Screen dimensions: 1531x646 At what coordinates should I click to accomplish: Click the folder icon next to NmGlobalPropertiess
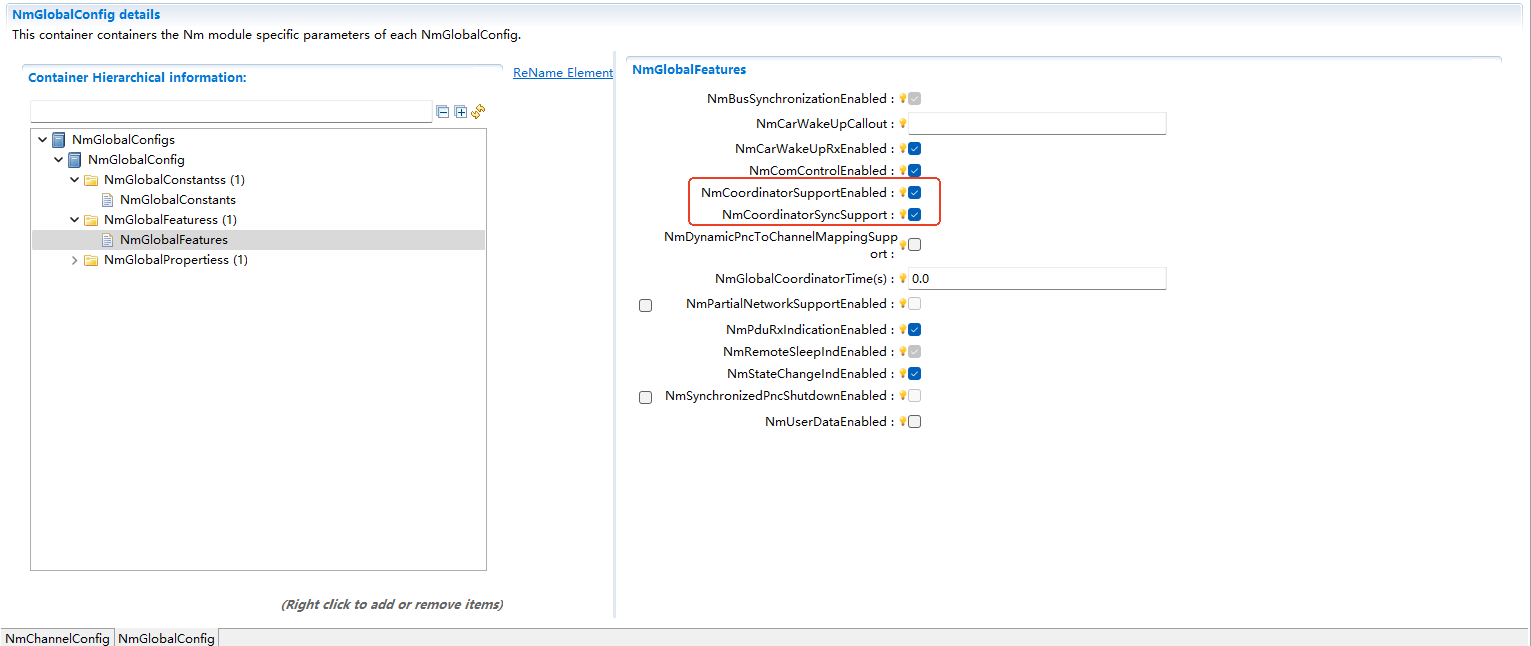(x=91, y=259)
